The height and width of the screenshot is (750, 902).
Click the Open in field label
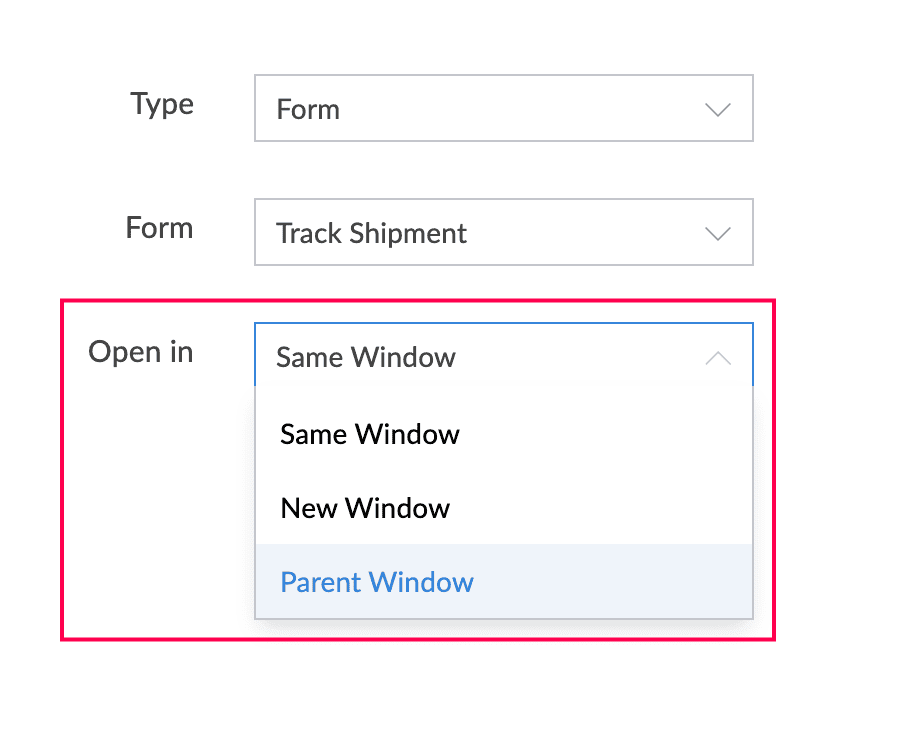(140, 352)
